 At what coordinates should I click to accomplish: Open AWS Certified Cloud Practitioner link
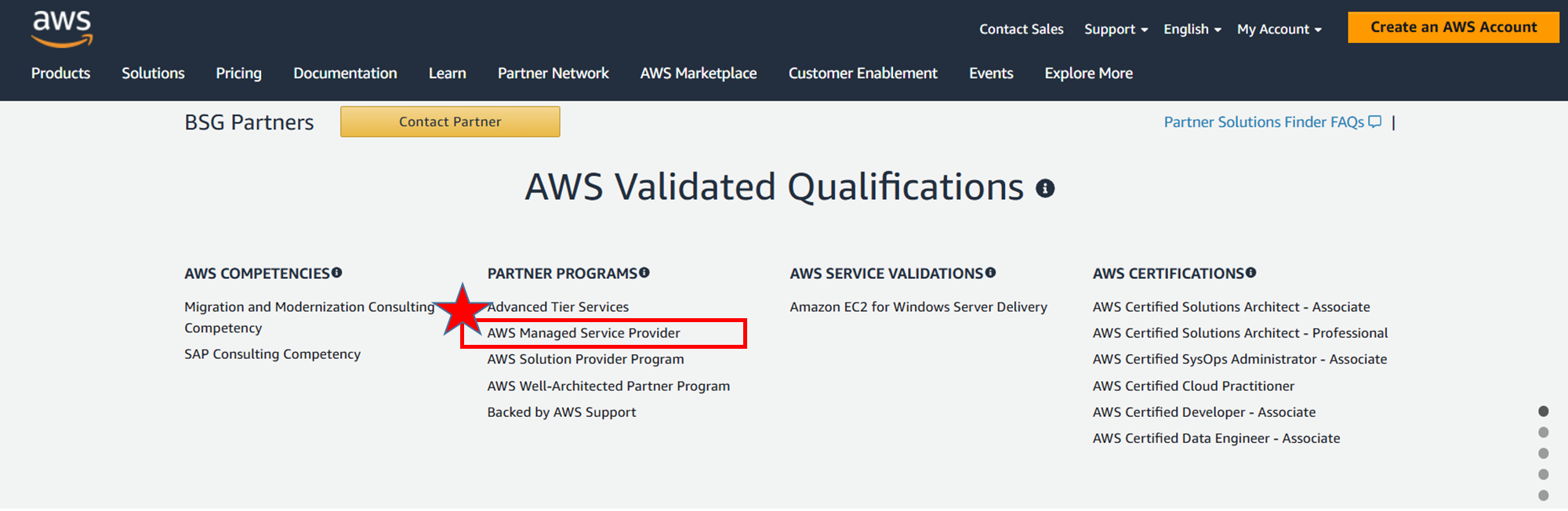coord(1193,386)
